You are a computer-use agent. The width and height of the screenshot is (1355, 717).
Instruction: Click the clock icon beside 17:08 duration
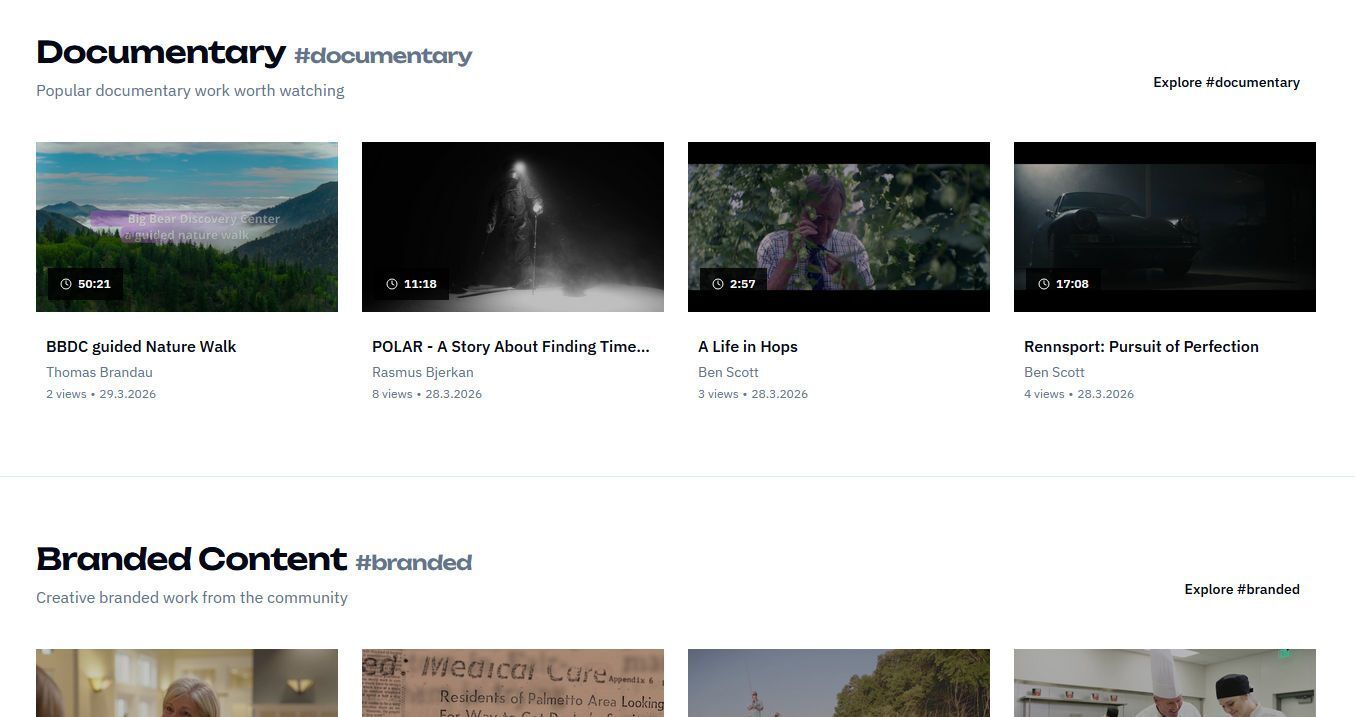(1044, 284)
